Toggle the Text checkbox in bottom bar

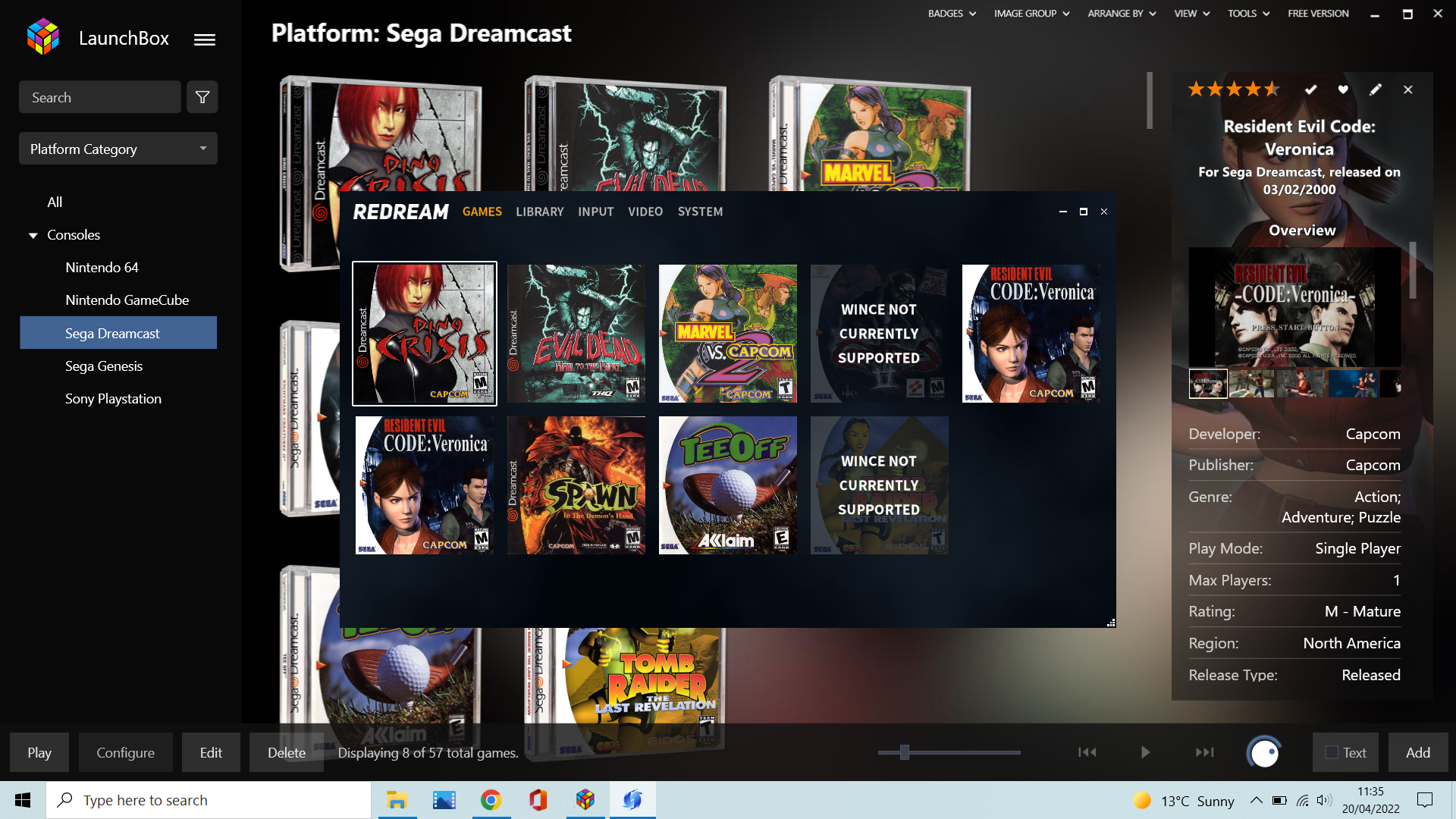pyautogui.click(x=1332, y=752)
